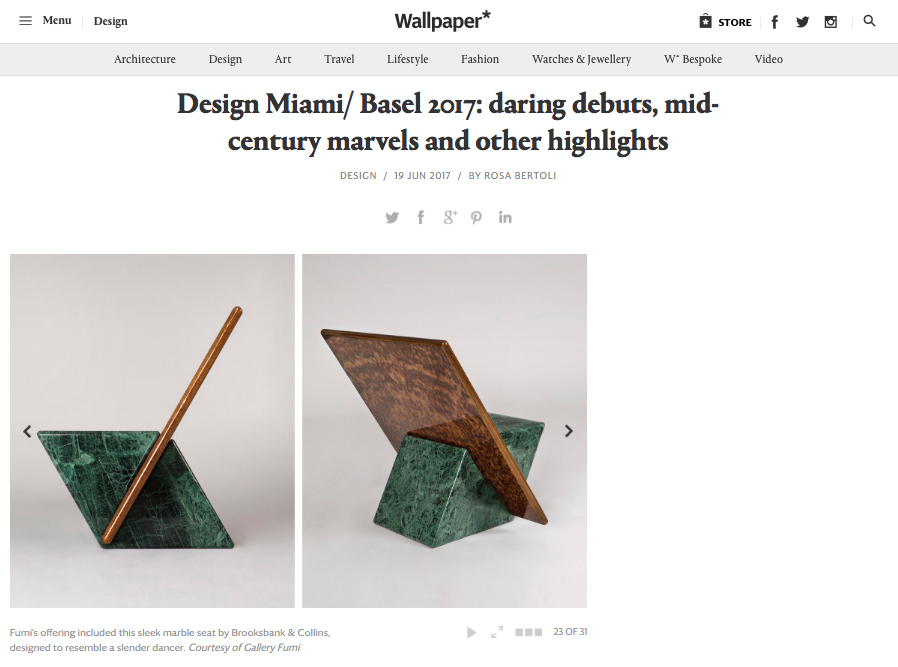Visit Wallpaper's Facebook page from header

(775, 22)
